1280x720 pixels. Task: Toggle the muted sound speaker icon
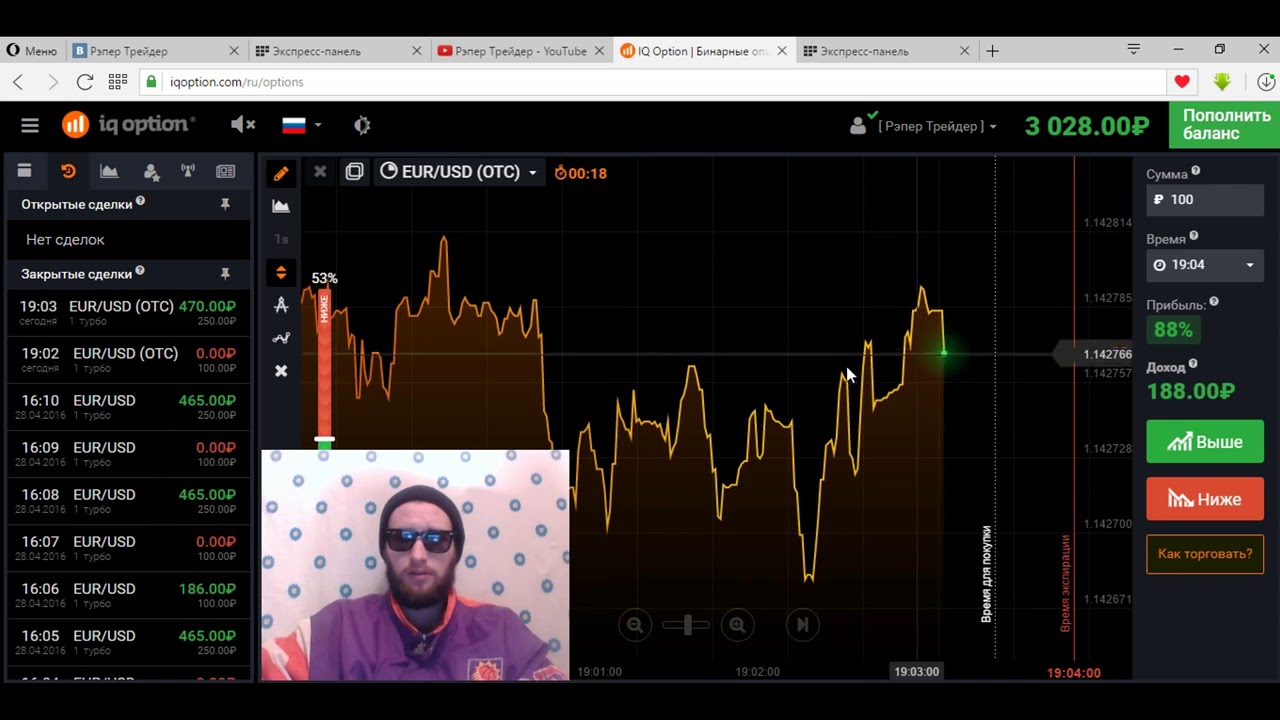point(243,125)
